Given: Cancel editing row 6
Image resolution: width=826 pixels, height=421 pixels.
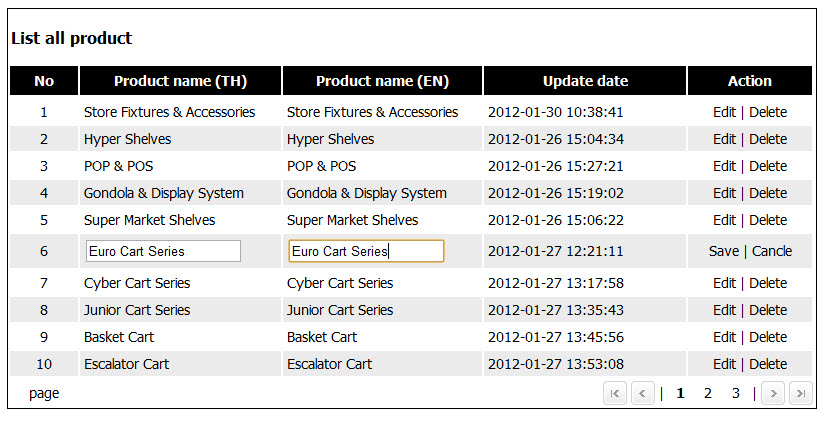Looking at the screenshot, I should click(772, 251).
